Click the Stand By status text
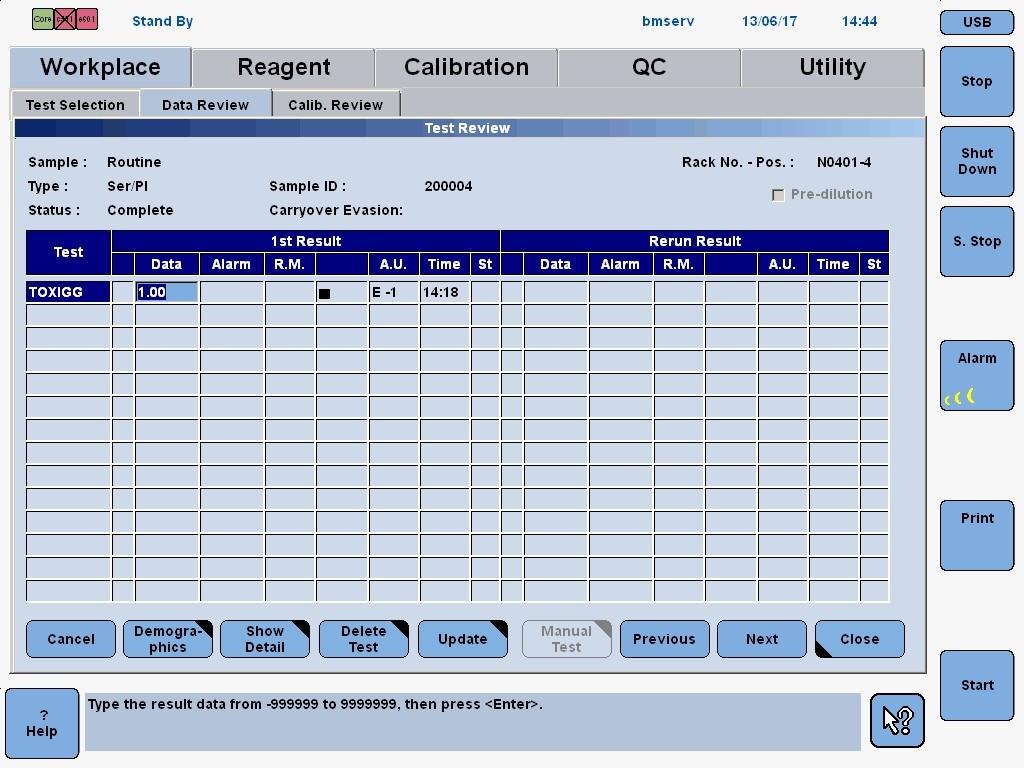The height and width of the screenshot is (768, 1024). (163, 21)
